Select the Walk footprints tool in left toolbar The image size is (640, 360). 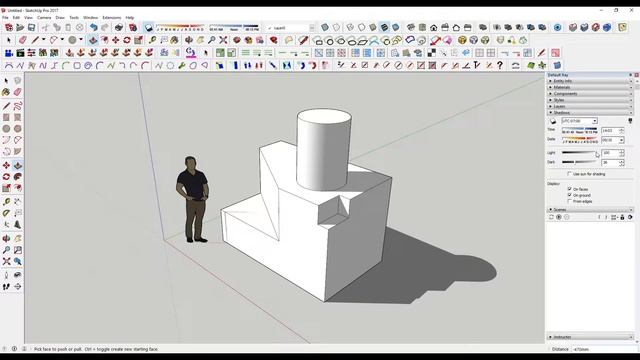point(6,287)
